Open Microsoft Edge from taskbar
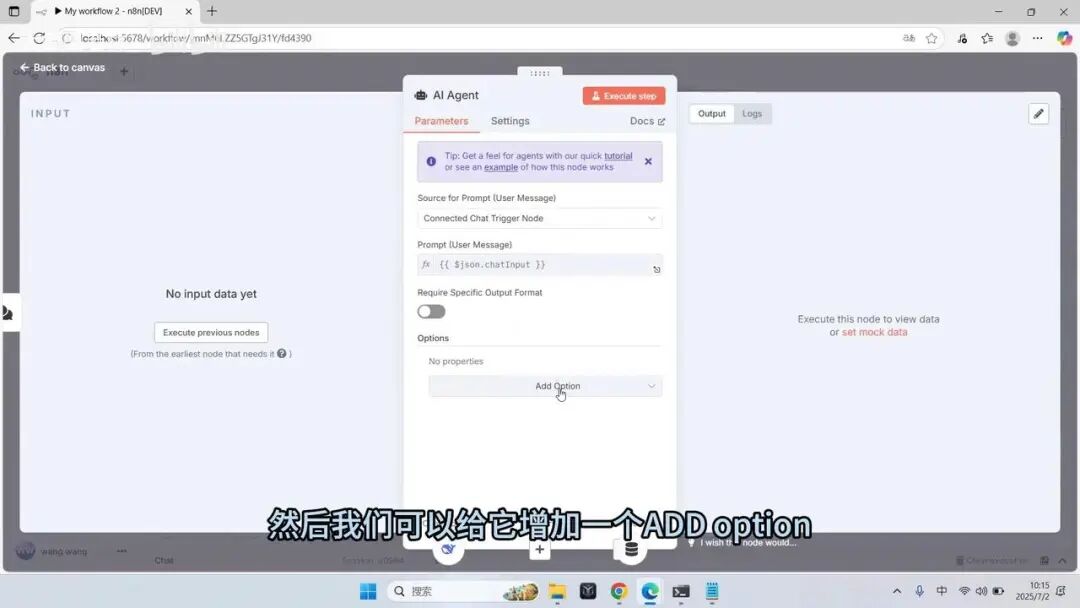The height and width of the screenshot is (608, 1080). (650, 591)
